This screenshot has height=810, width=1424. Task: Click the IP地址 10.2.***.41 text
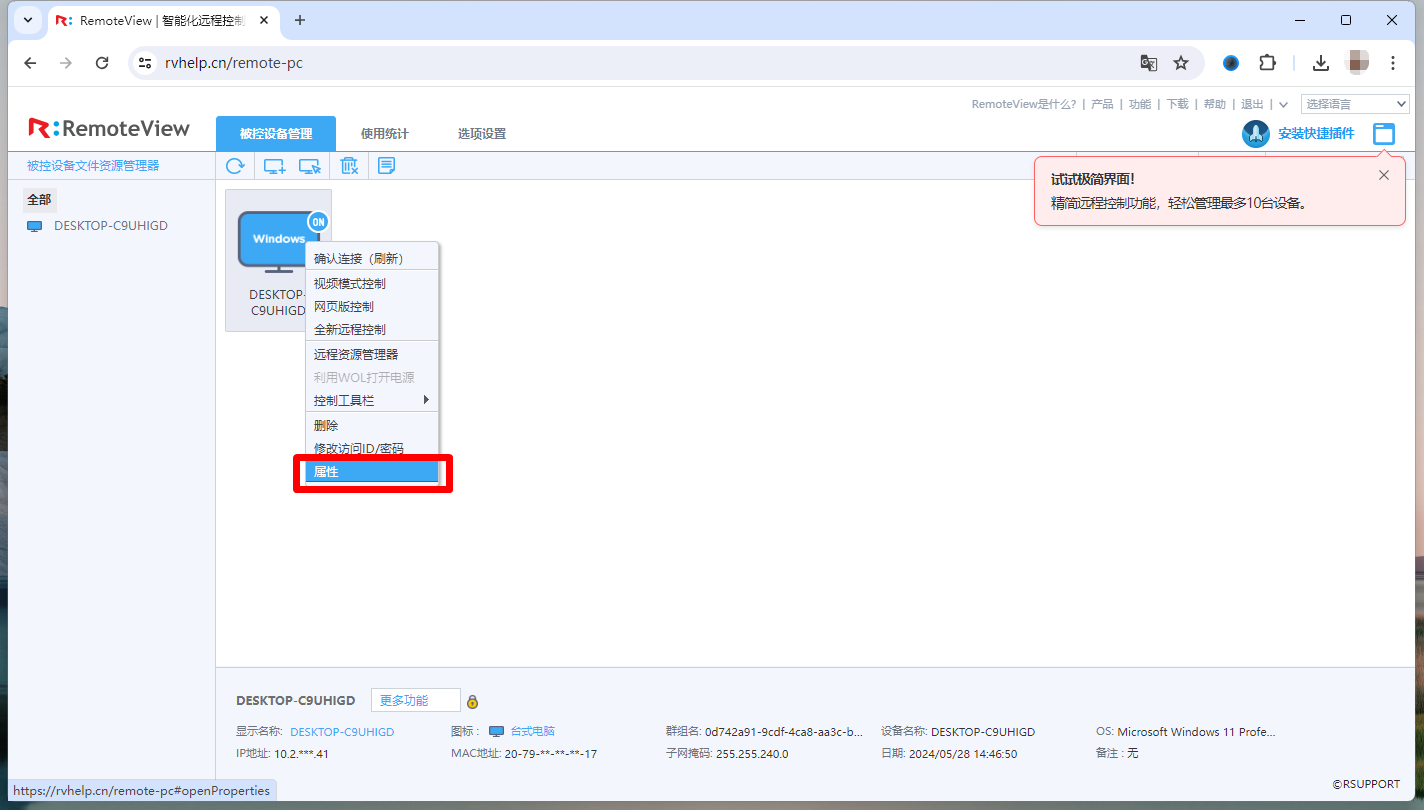(x=282, y=754)
